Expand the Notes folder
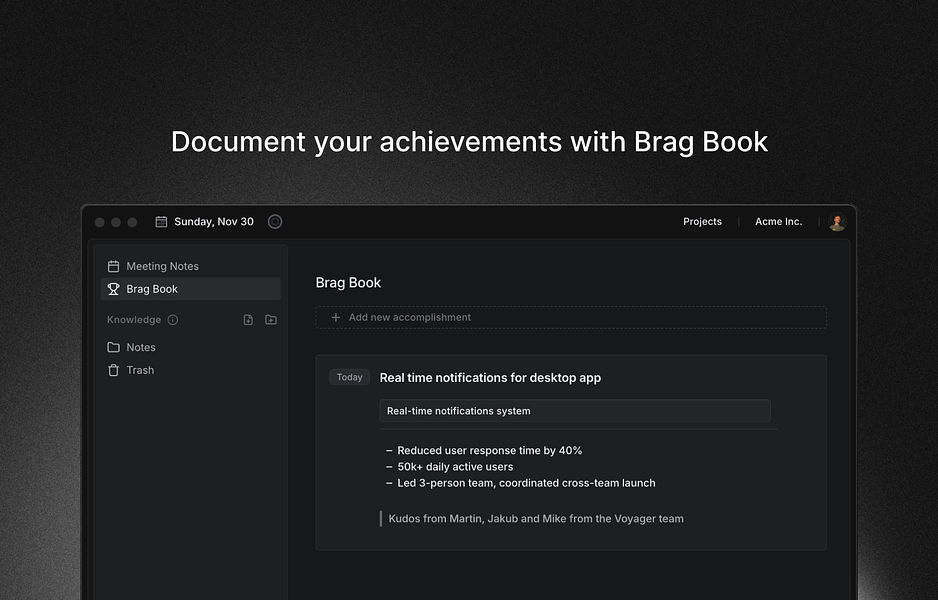This screenshot has width=938, height=600. [x=140, y=347]
